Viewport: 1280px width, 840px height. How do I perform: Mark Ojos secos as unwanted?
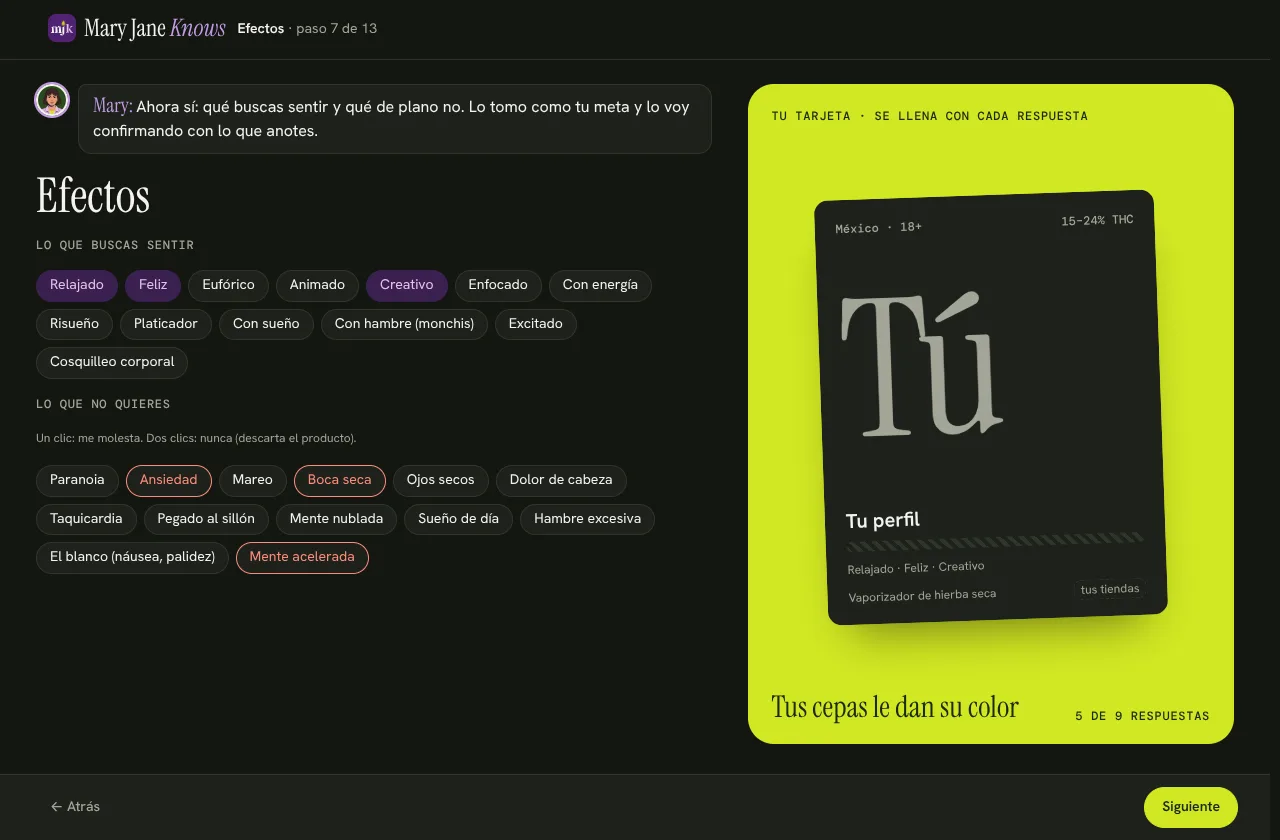[x=440, y=480]
